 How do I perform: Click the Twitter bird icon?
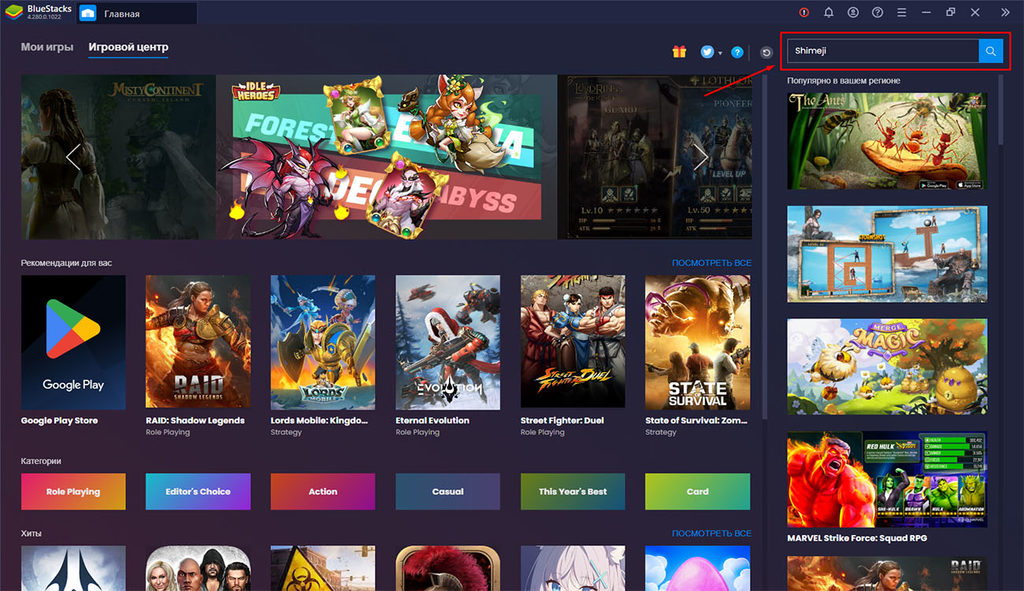click(707, 52)
